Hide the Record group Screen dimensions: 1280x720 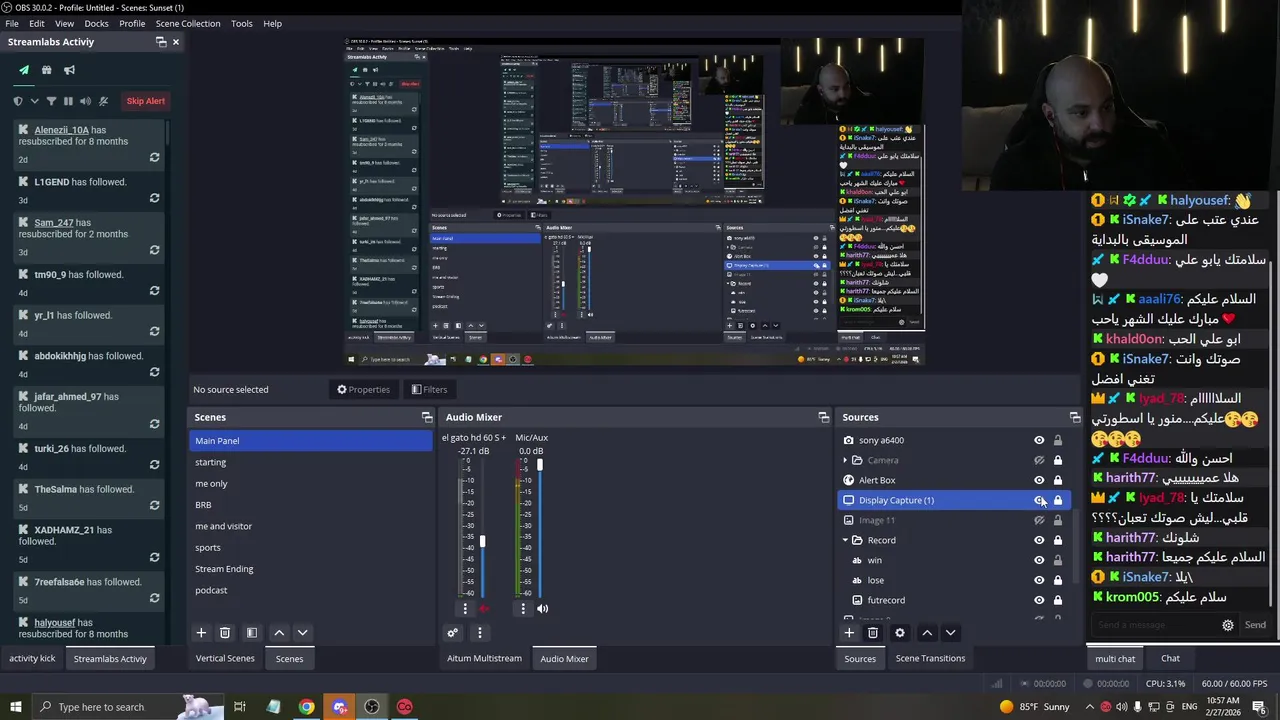(1039, 540)
